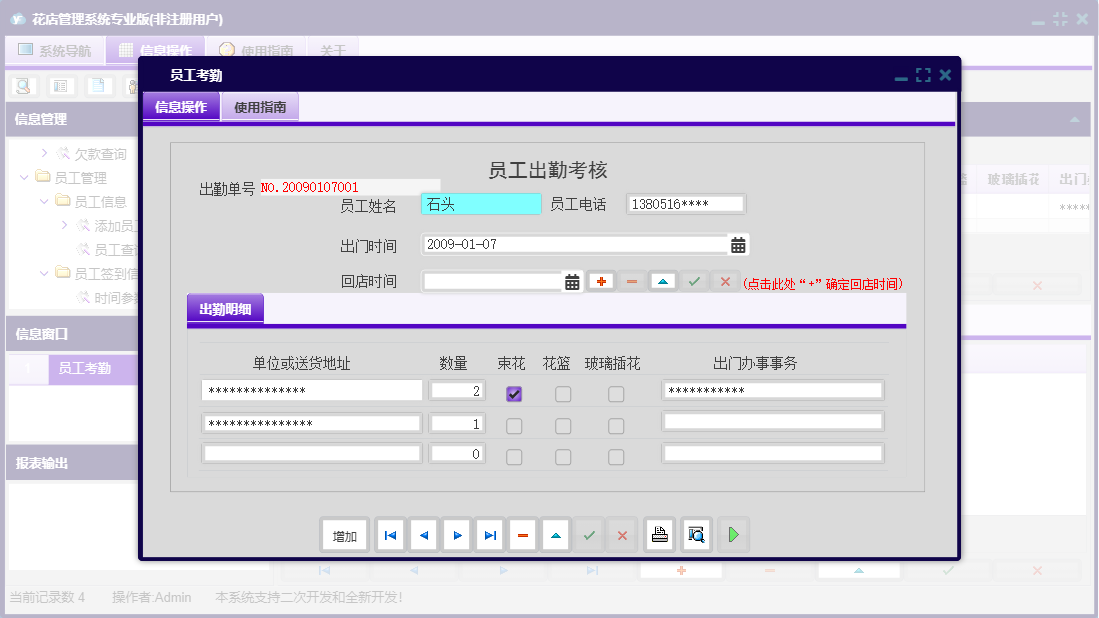Jump to first record with navigation icon
Image resolution: width=1099 pixels, height=618 pixels.
tap(390, 534)
